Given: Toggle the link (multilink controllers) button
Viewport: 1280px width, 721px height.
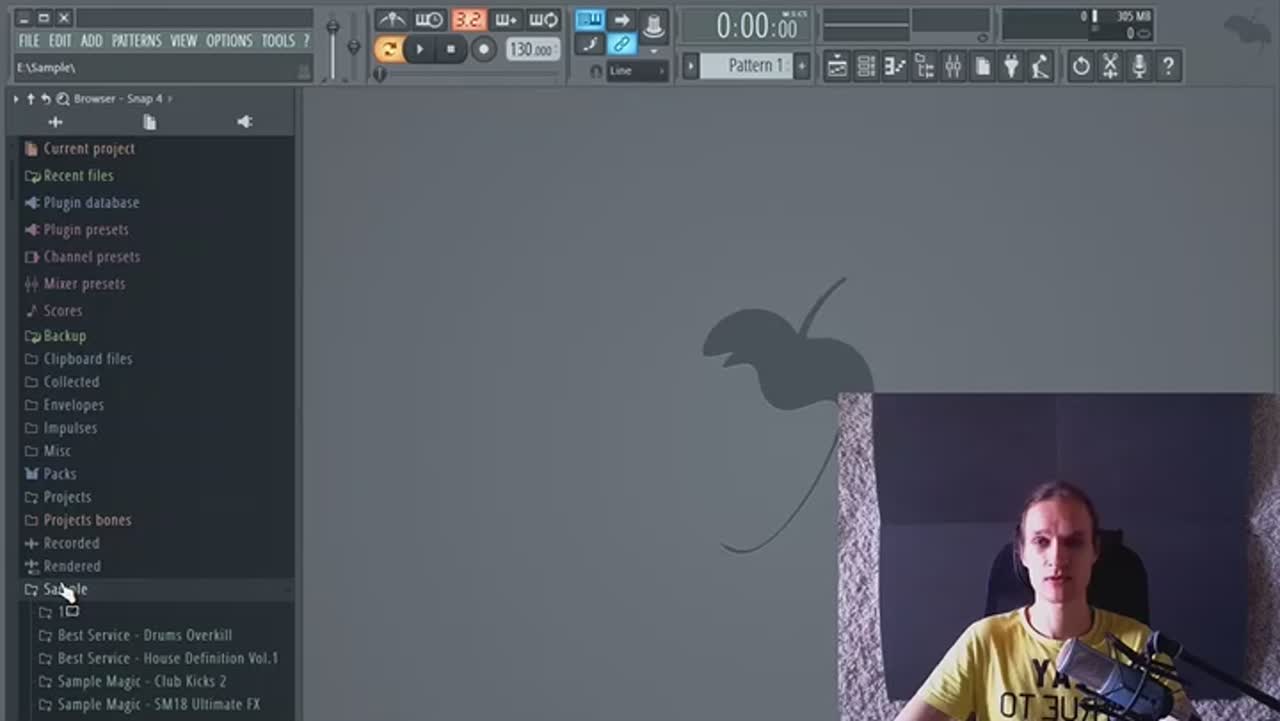Looking at the screenshot, I should click(622, 44).
